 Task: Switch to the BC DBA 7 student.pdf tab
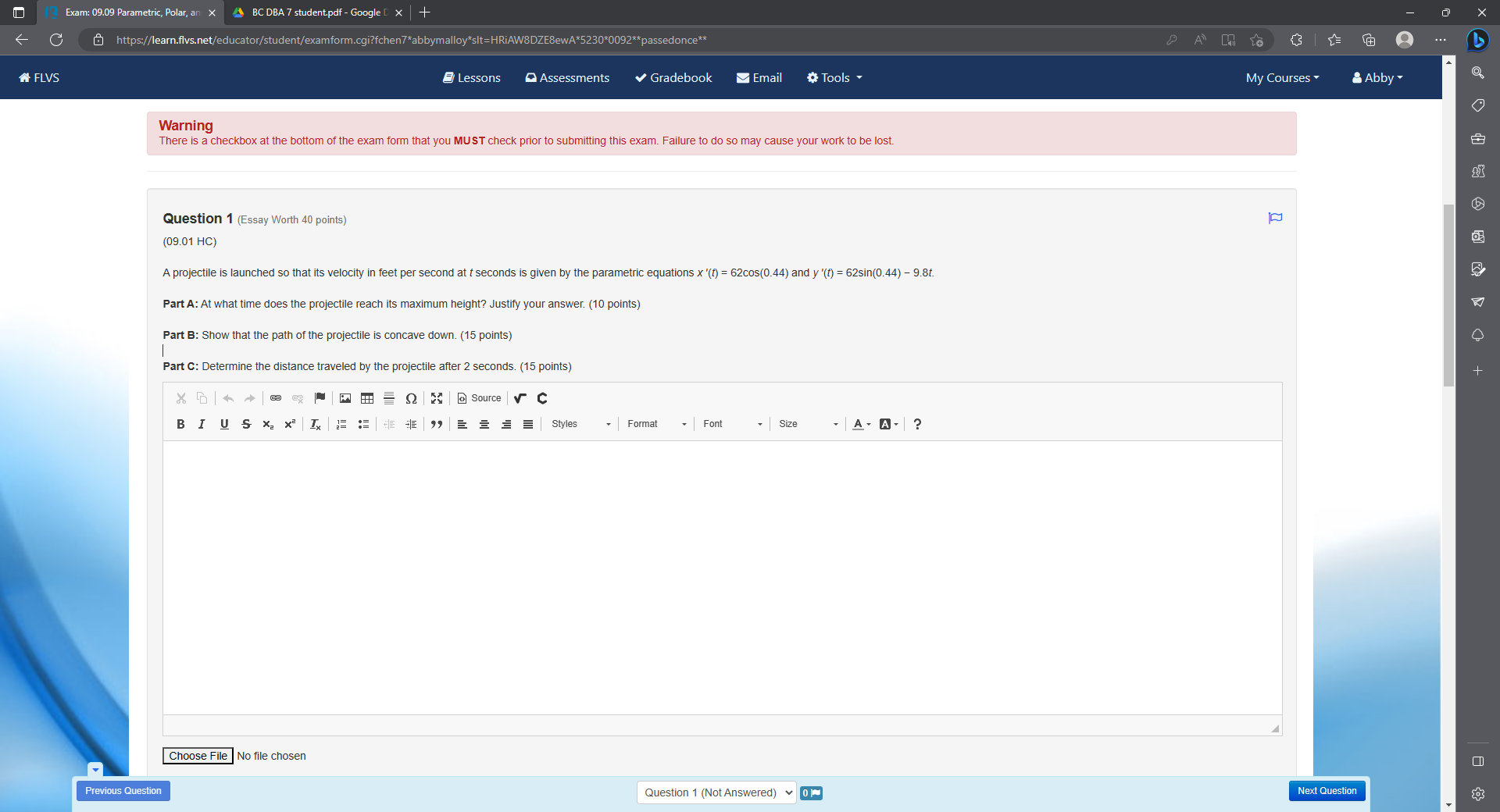pos(312,12)
